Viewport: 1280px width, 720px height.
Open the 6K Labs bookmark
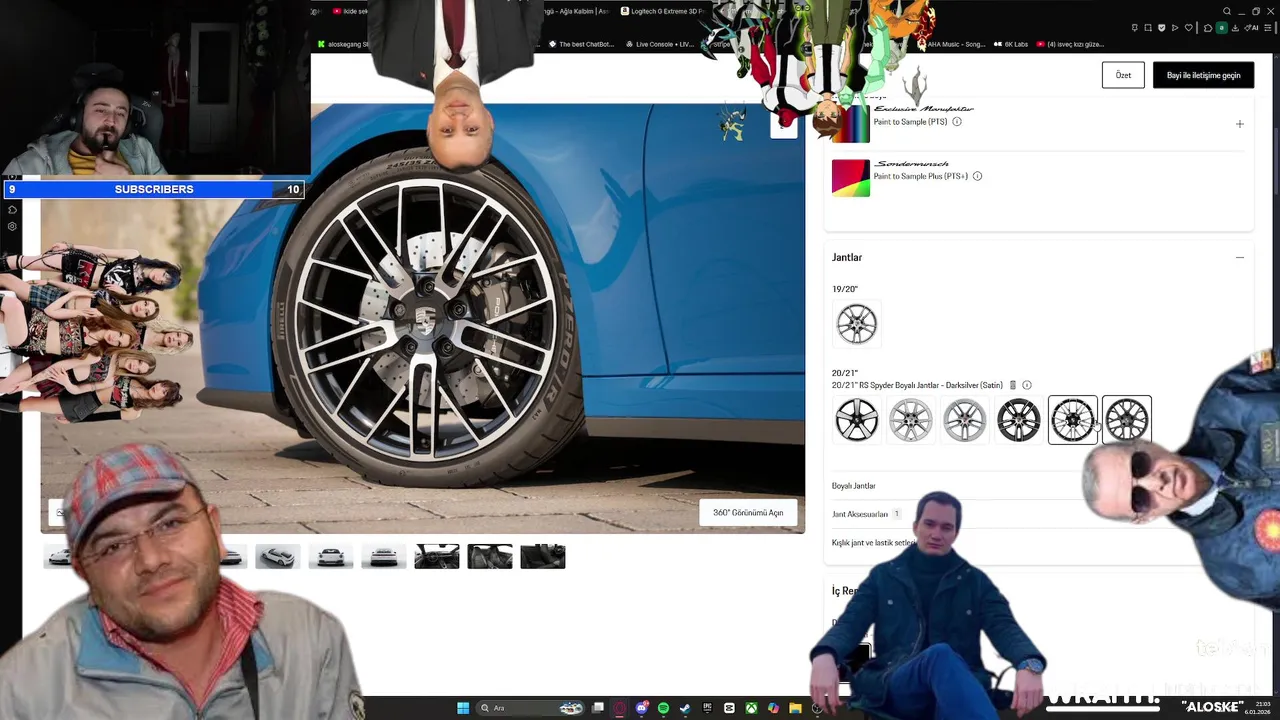click(1010, 44)
